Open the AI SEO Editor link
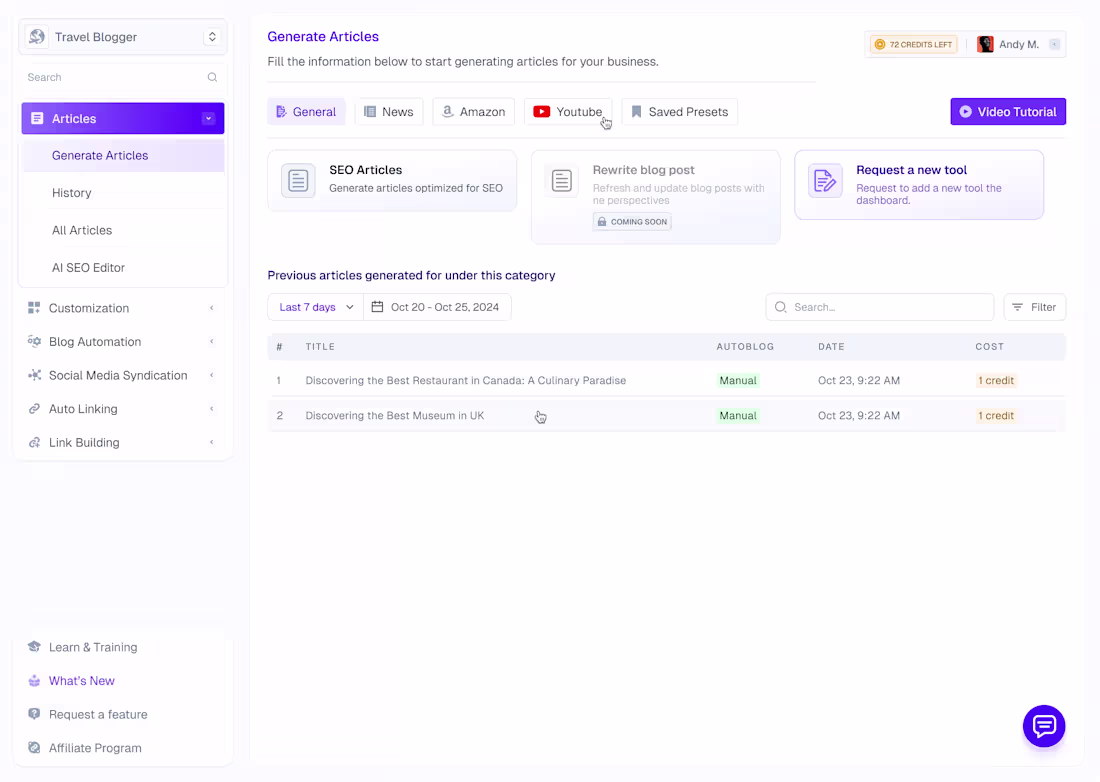The height and width of the screenshot is (782, 1100). click(89, 267)
